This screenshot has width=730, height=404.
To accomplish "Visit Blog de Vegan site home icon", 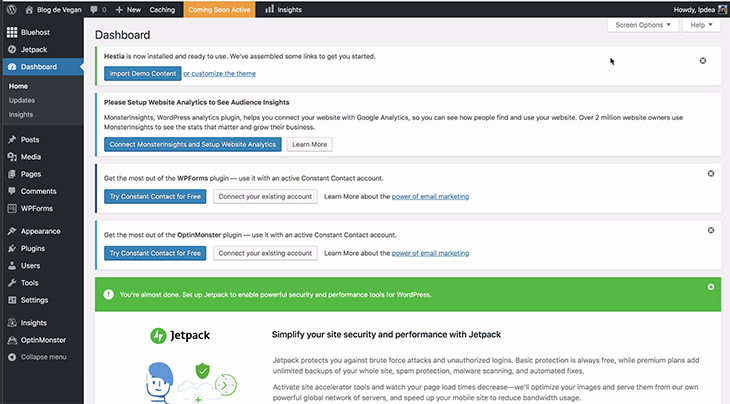I will (x=29, y=9).
